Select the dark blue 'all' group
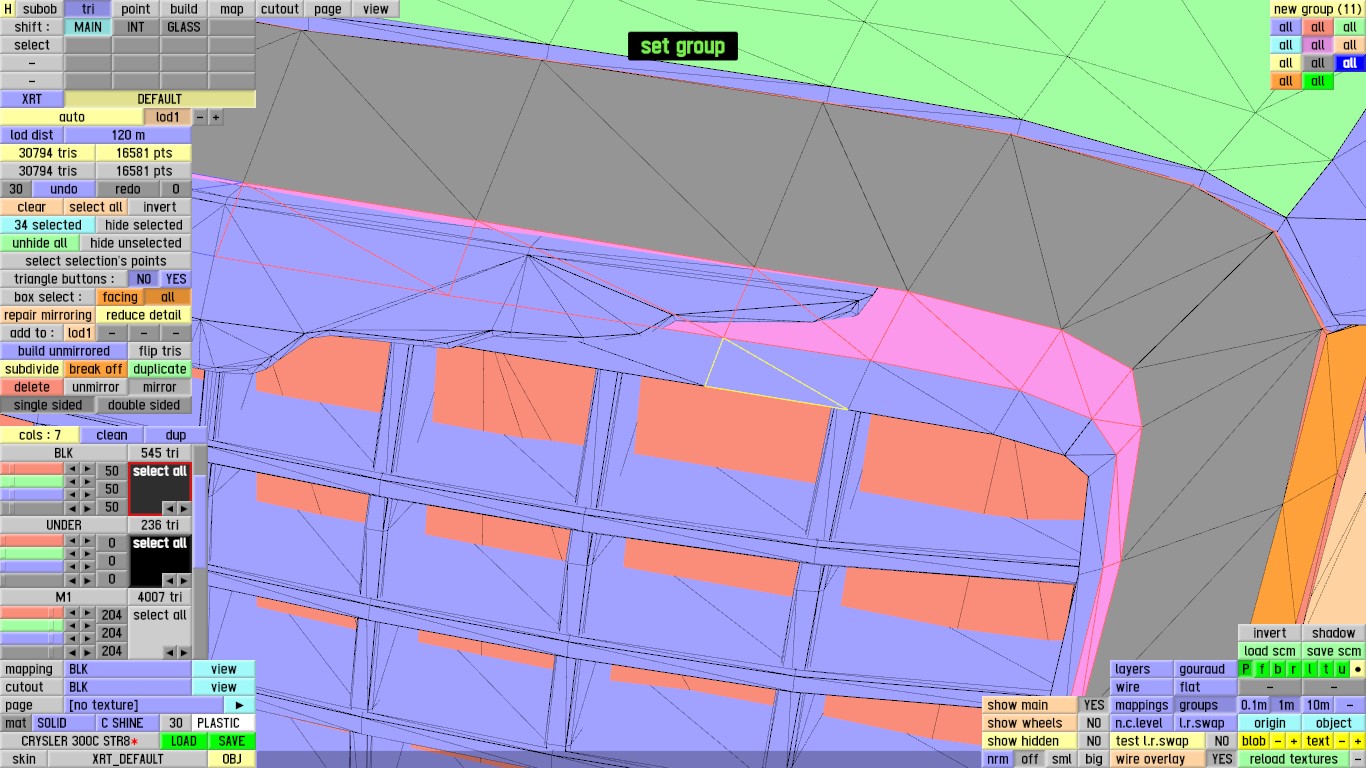 pyautogui.click(x=1350, y=63)
